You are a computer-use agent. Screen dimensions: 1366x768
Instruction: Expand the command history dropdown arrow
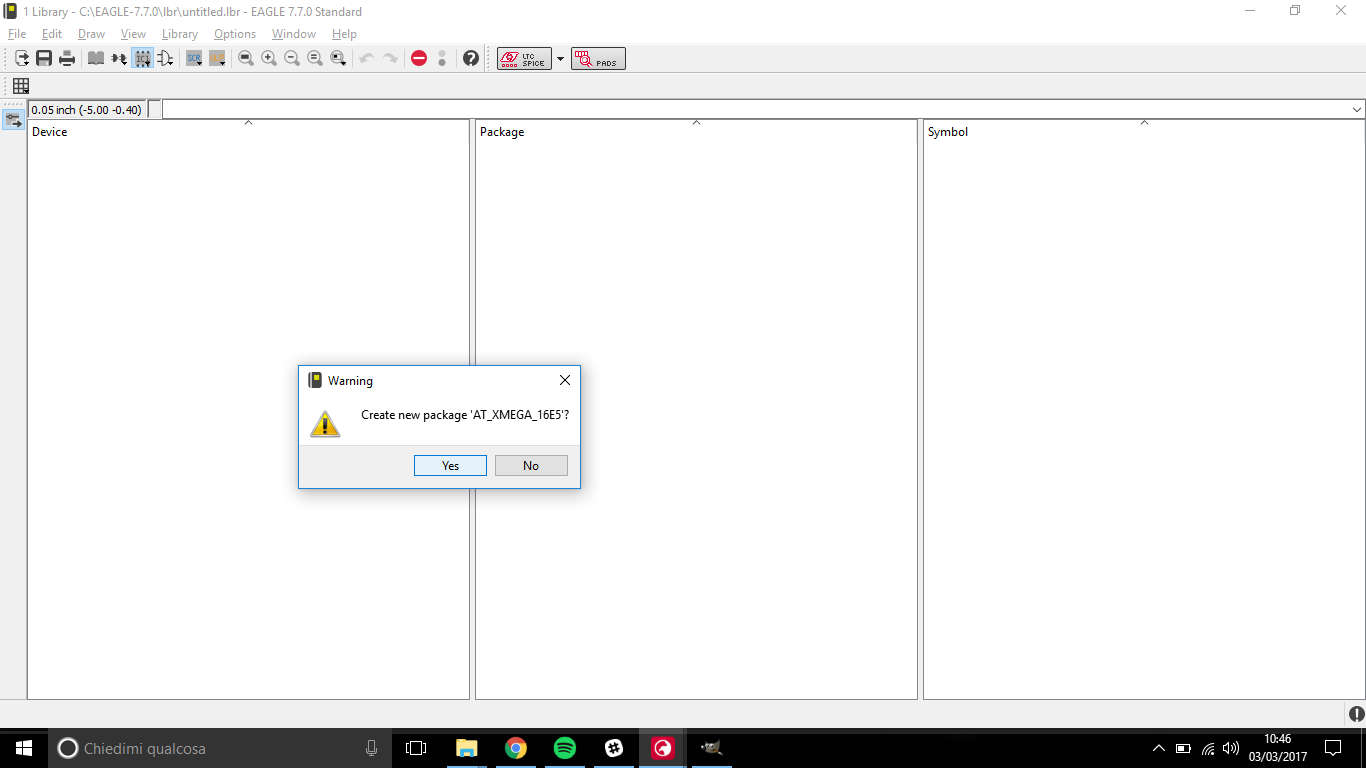click(x=1357, y=109)
